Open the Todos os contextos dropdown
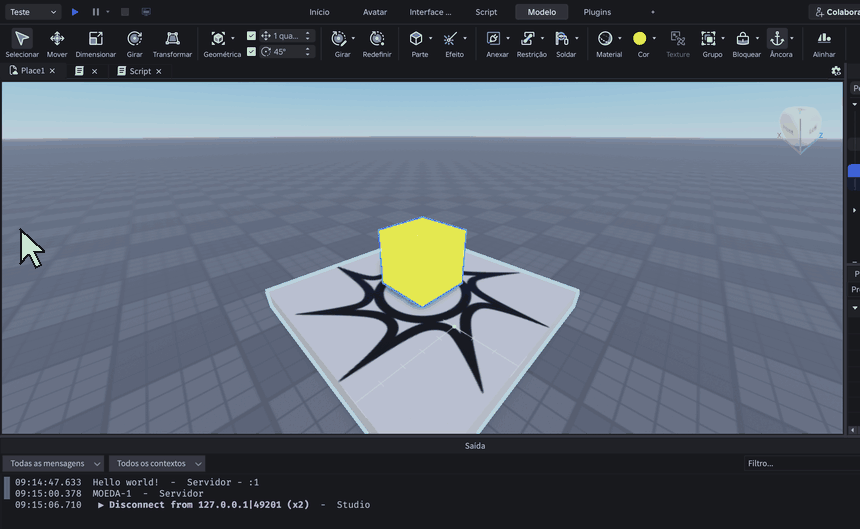 tap(157, 463)
